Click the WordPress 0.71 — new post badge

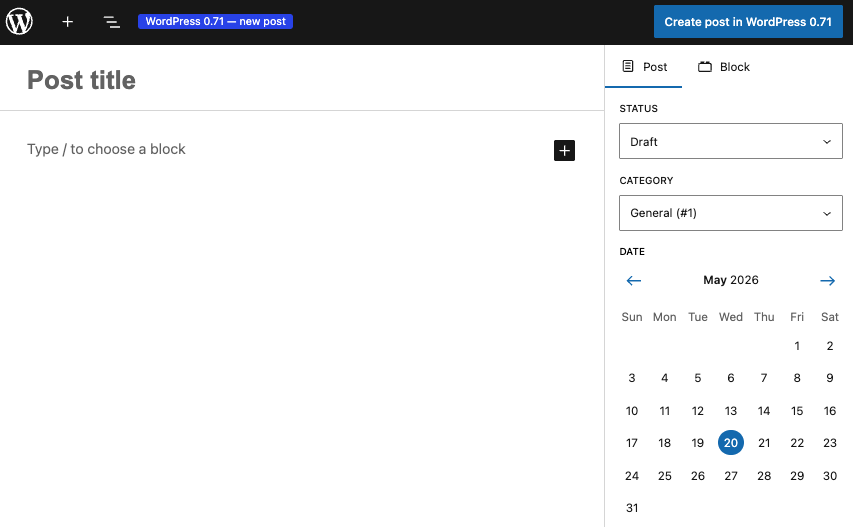[x=215, y=21]
